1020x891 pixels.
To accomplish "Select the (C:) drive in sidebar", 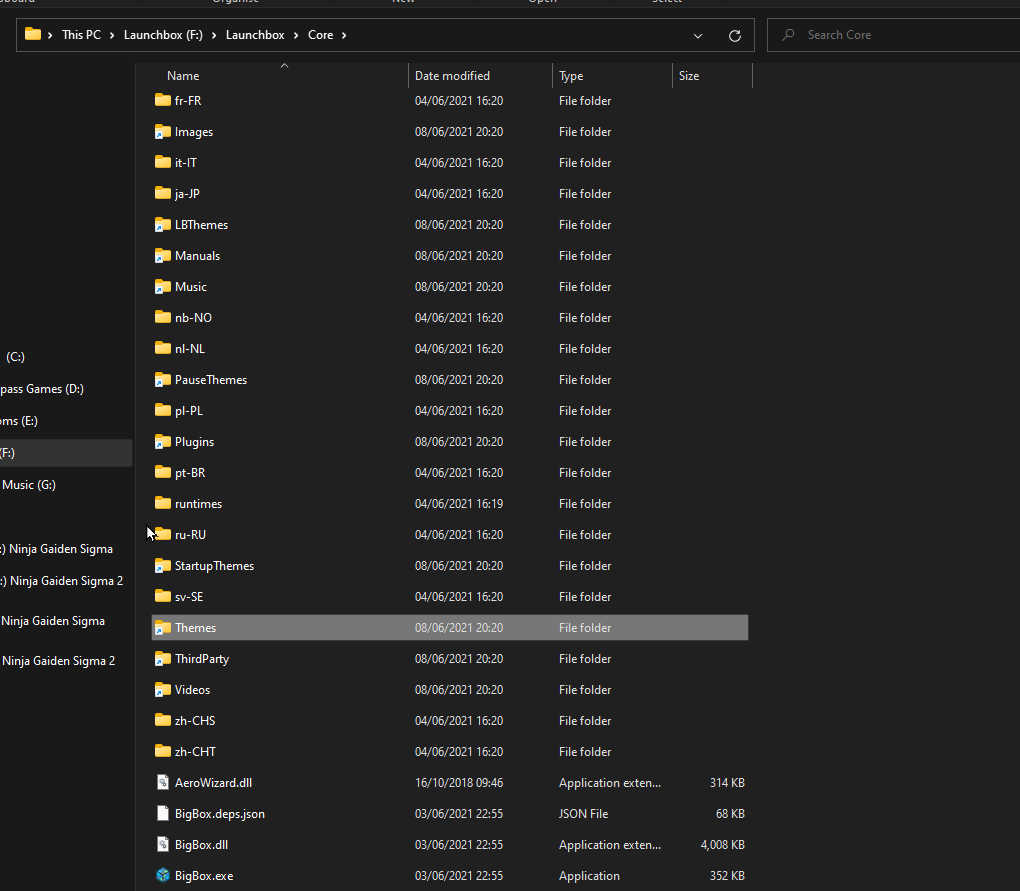I will tap(15, 357).
